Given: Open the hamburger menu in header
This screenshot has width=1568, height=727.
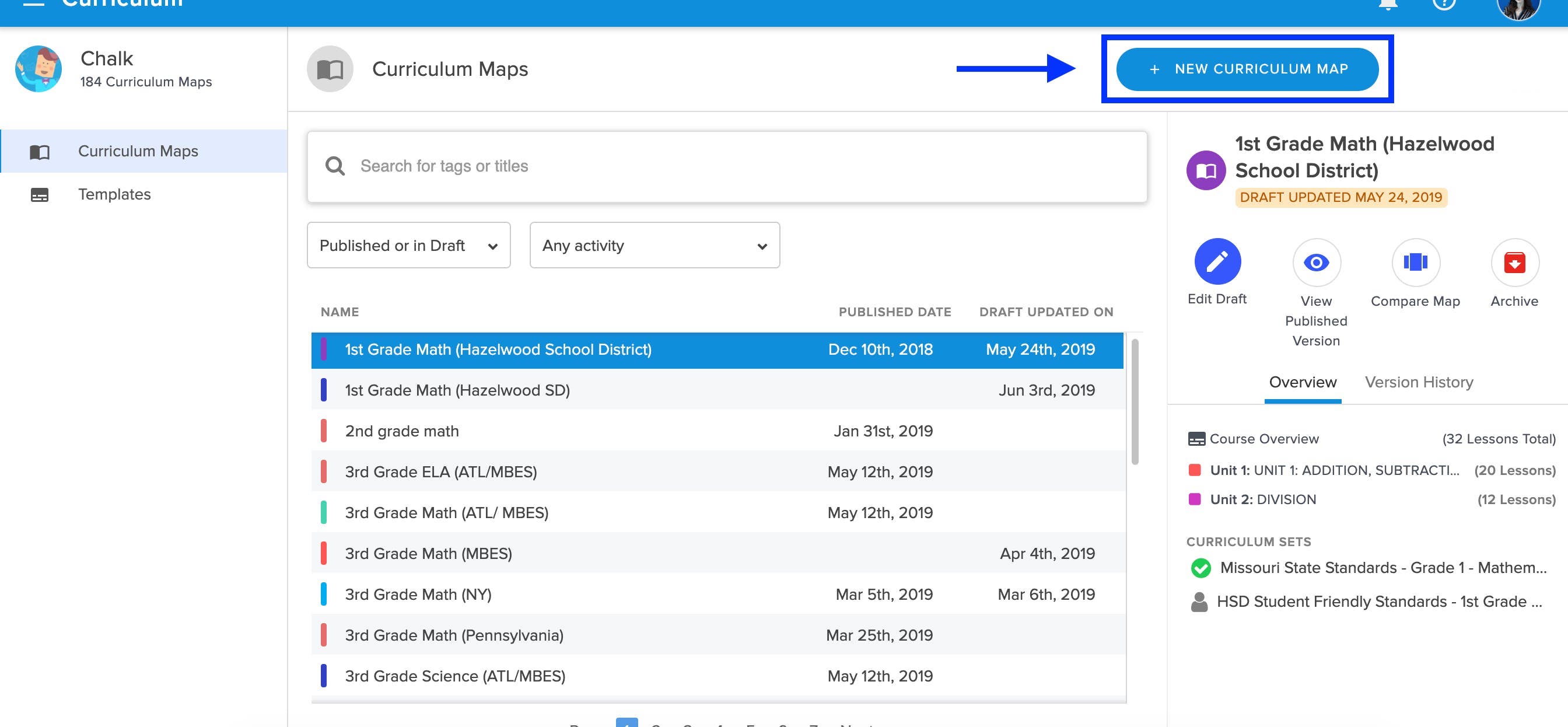Looking at the screenshot, I should coord(33,3).
